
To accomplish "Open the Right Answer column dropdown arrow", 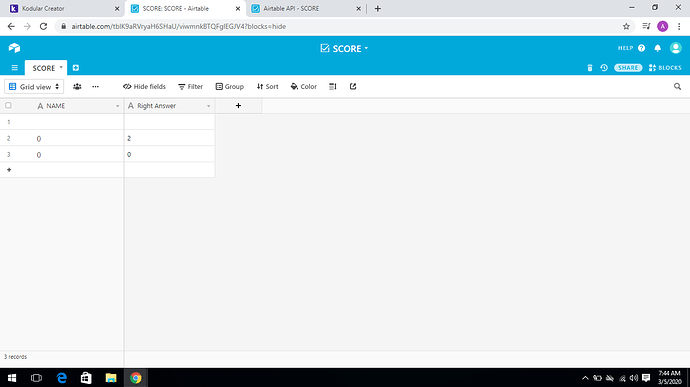I will click(x=209, y=106).
